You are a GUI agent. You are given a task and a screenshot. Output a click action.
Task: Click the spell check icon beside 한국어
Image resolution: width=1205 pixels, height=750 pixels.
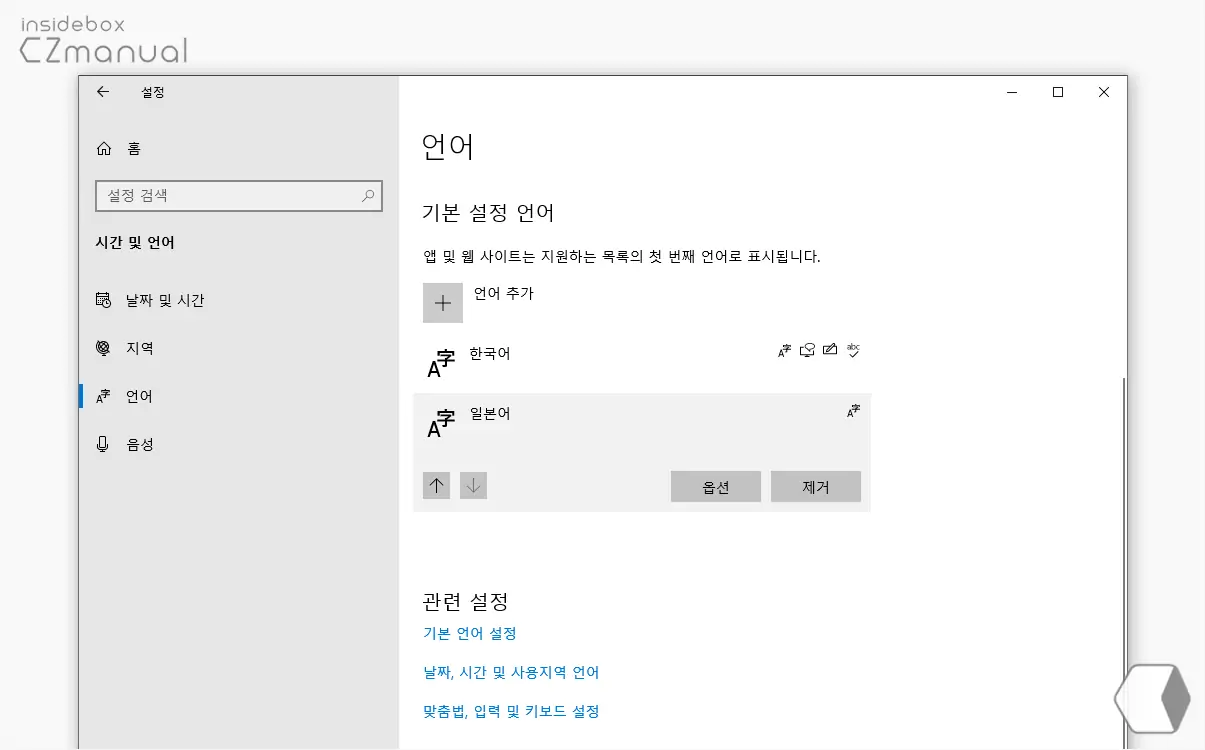point(854,350)
